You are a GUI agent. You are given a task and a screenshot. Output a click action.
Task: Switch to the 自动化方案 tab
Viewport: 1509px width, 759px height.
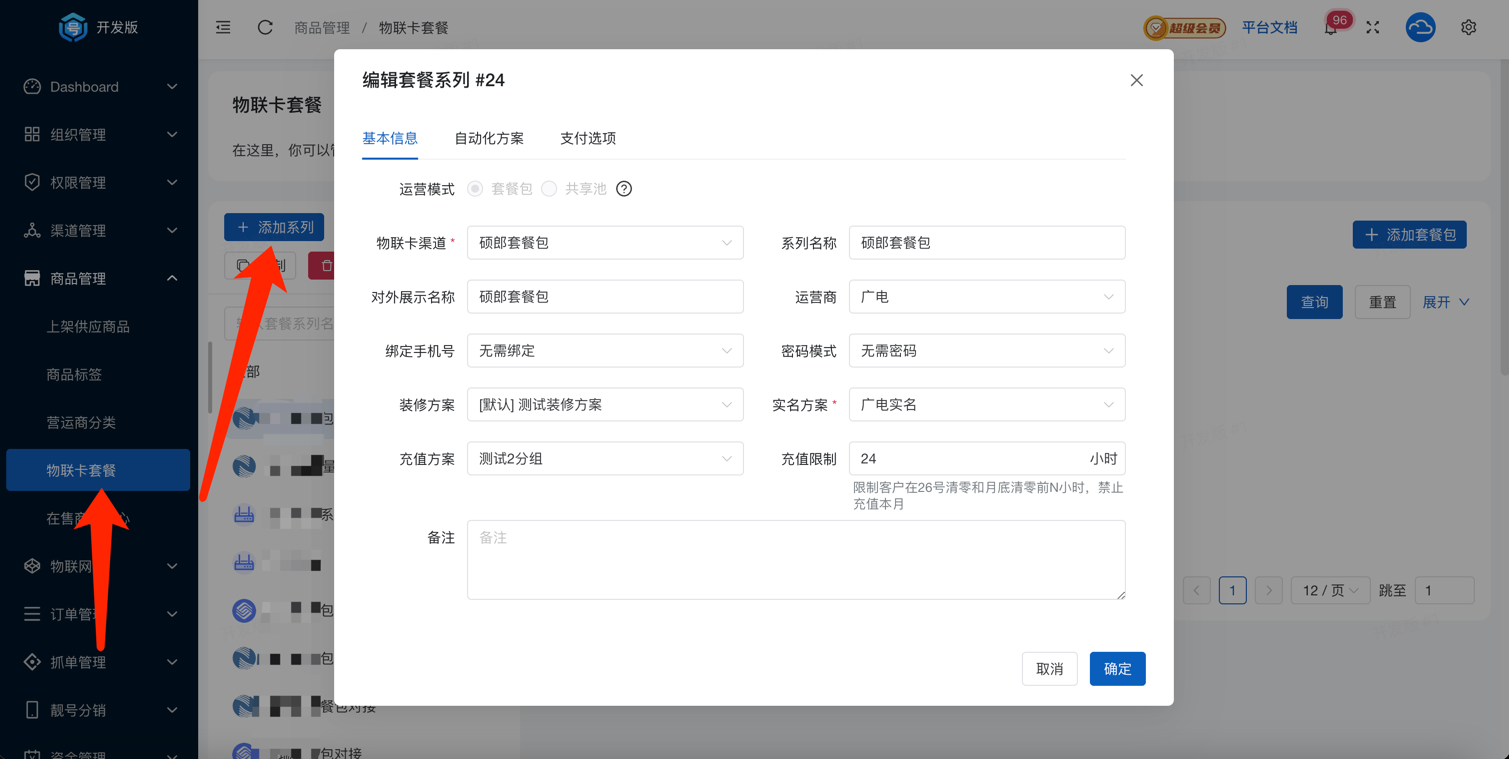[x=488, y=138]
